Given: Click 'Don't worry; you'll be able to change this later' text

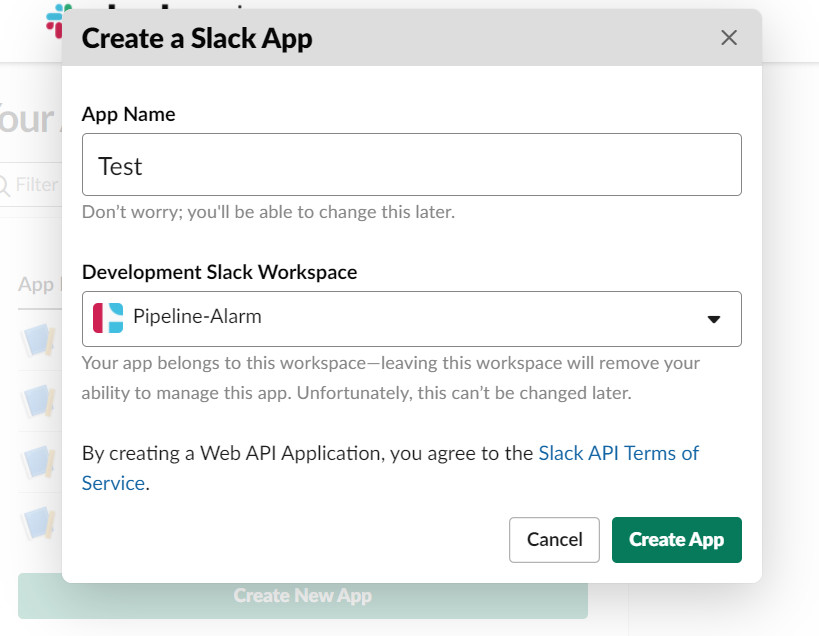Looking at the screenshot, I should click(268, 212).
